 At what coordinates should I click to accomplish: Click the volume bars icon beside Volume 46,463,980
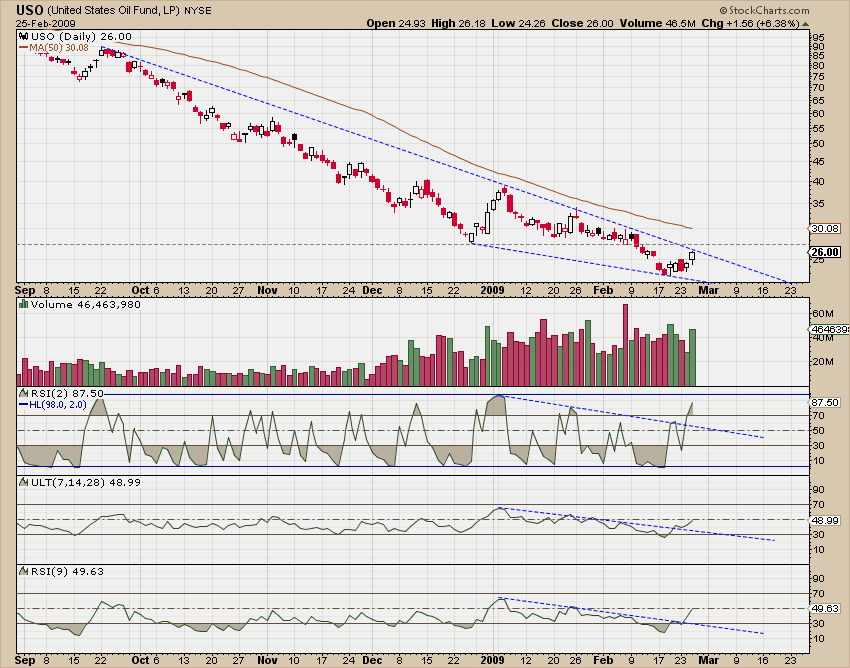click(x=23, y=304)
